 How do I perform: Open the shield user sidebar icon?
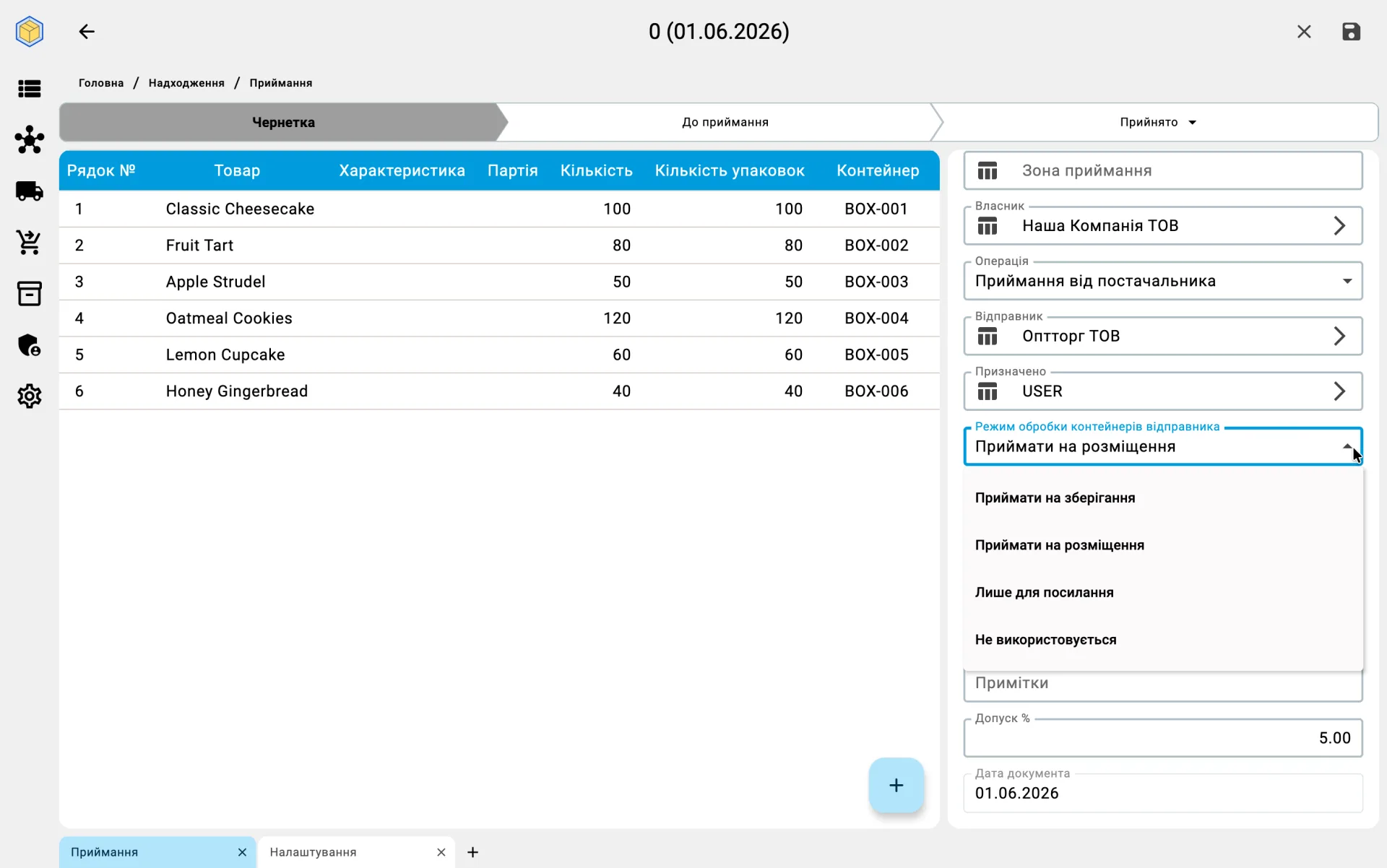point(30,345)
